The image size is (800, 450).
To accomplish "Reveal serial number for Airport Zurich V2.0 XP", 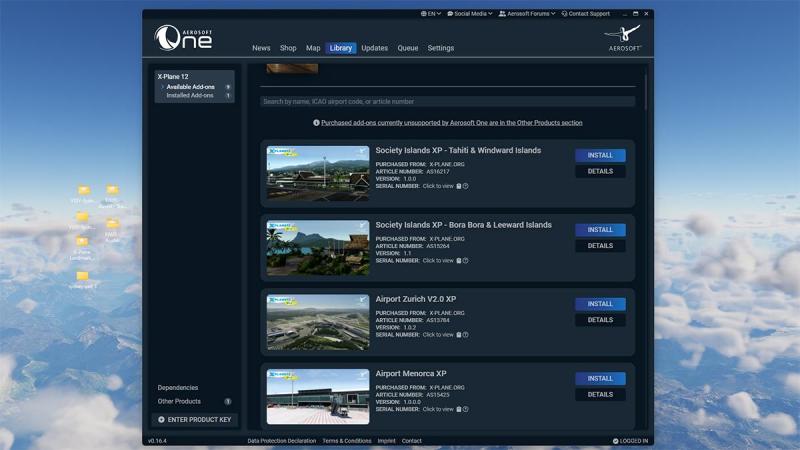I will 438,335.
